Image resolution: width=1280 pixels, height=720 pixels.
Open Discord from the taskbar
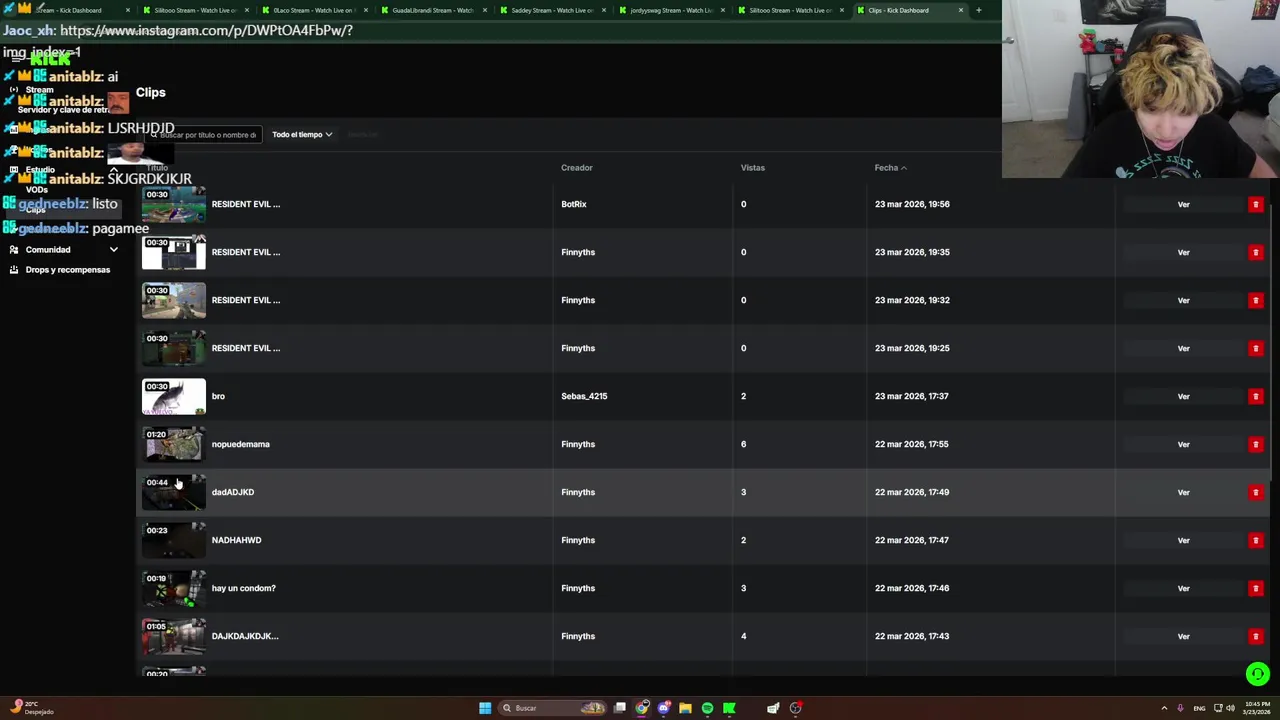(x=664, y=708)
